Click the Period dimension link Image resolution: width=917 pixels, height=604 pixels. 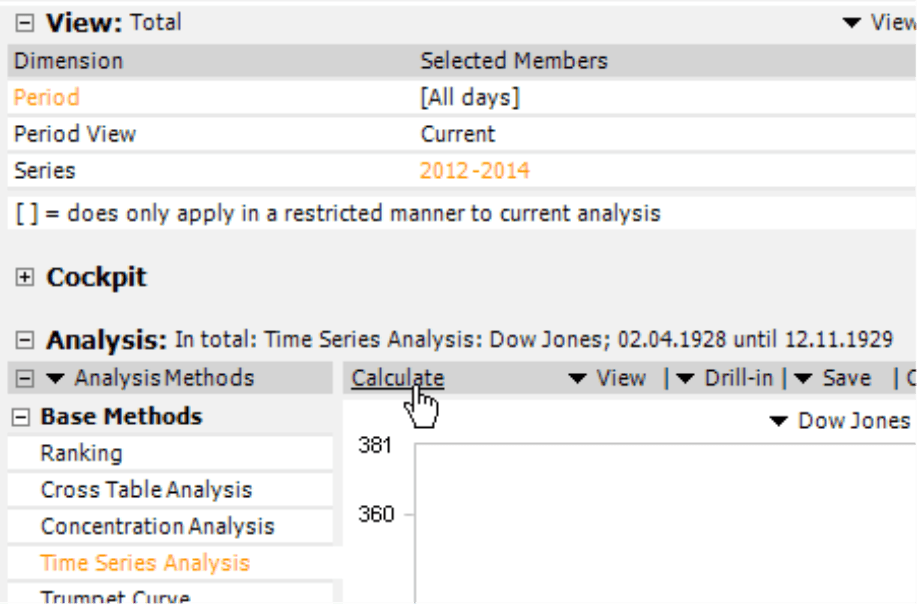46,97
